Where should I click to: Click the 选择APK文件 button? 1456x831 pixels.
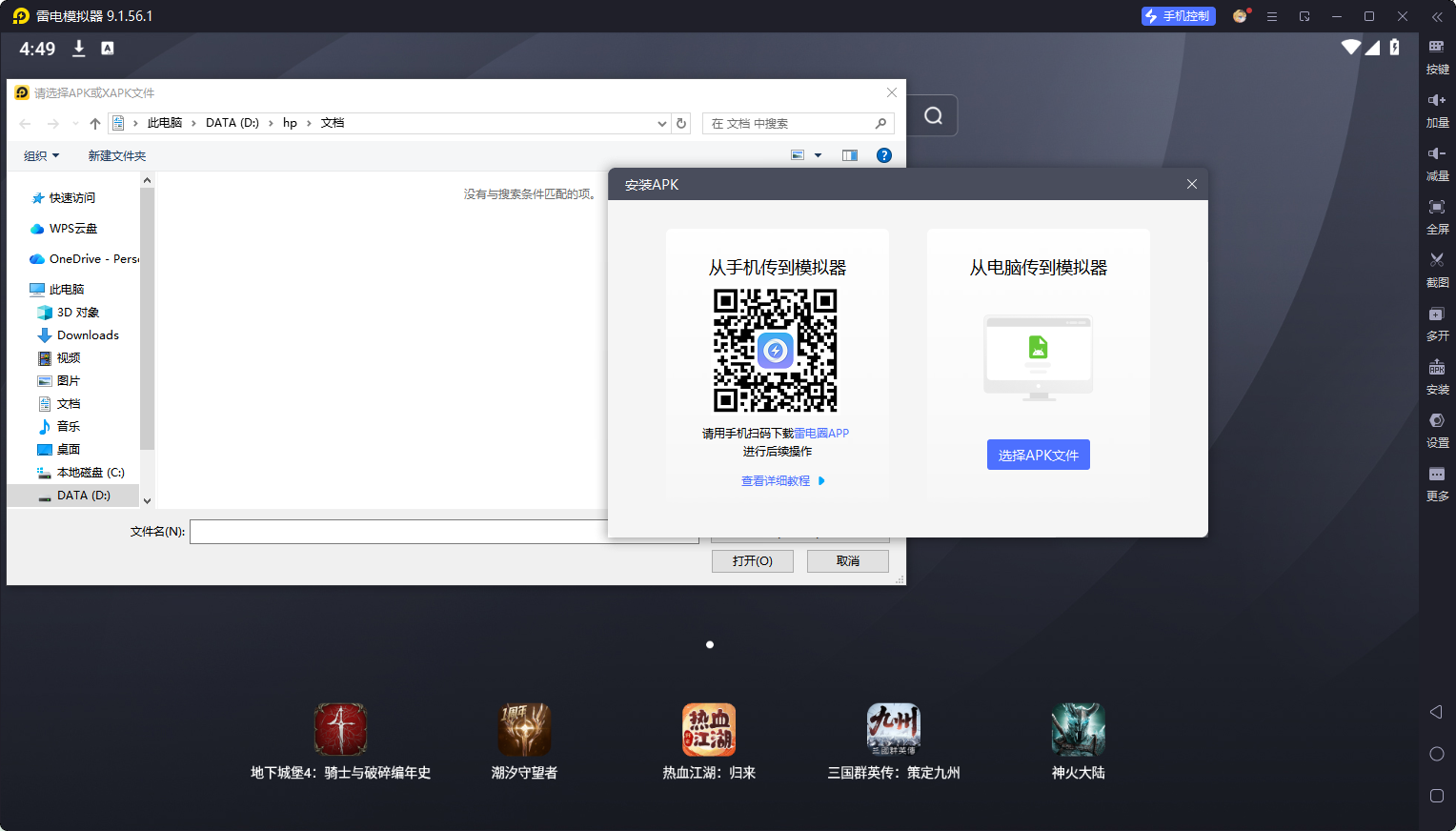pyautogui.click(x=1038, y=455)
